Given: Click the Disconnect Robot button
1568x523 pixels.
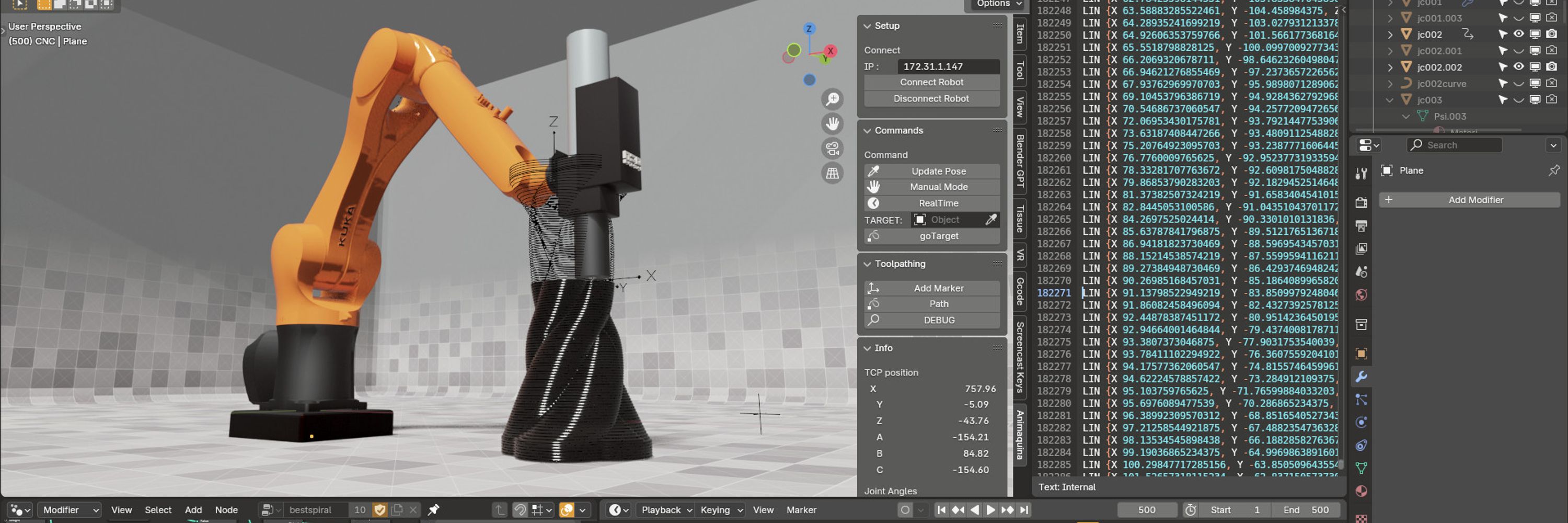Looking at the screenshot, I should (x=931, y=99).
